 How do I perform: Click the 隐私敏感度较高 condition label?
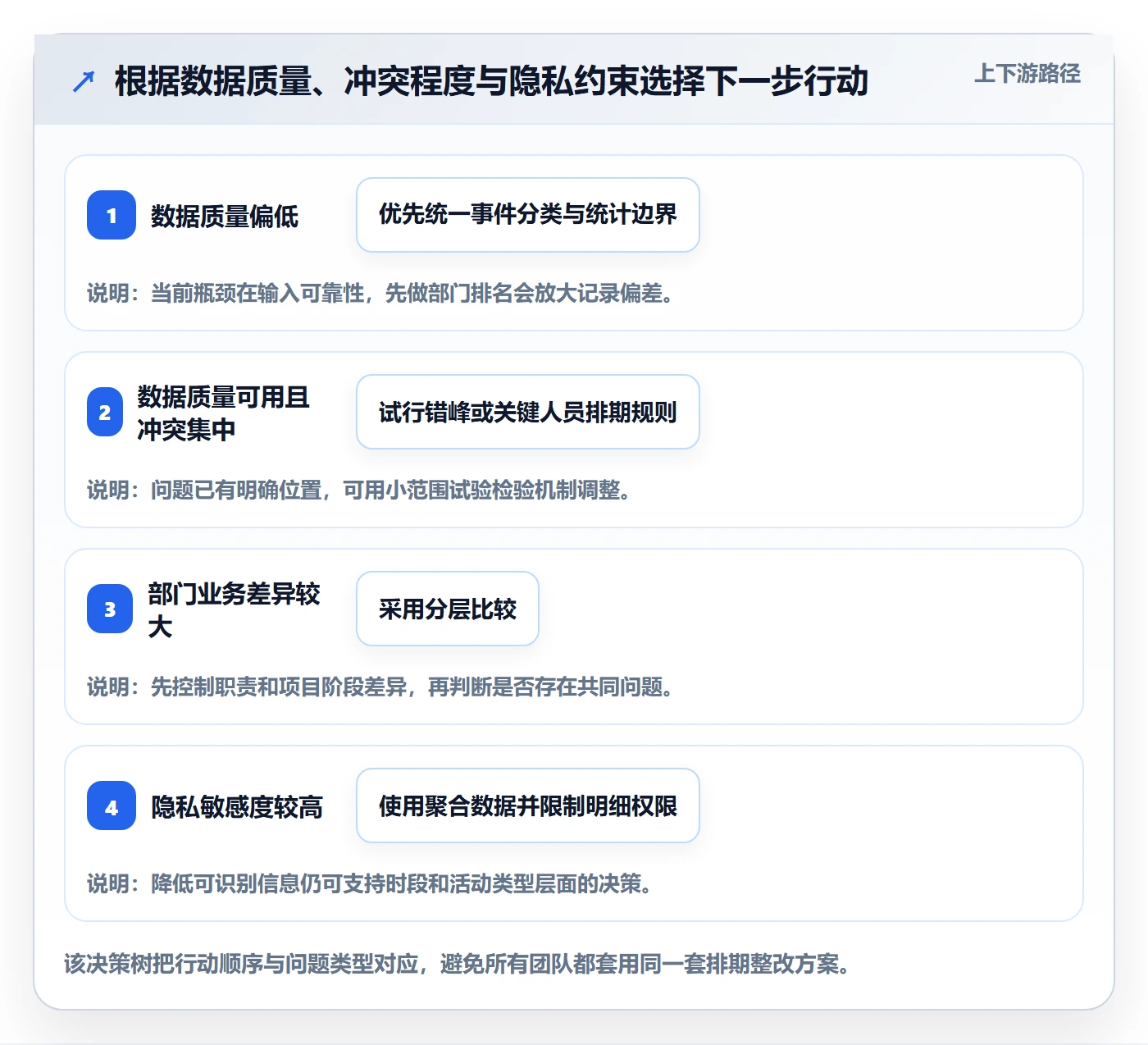pyautogui.click(x=237, y=807)
